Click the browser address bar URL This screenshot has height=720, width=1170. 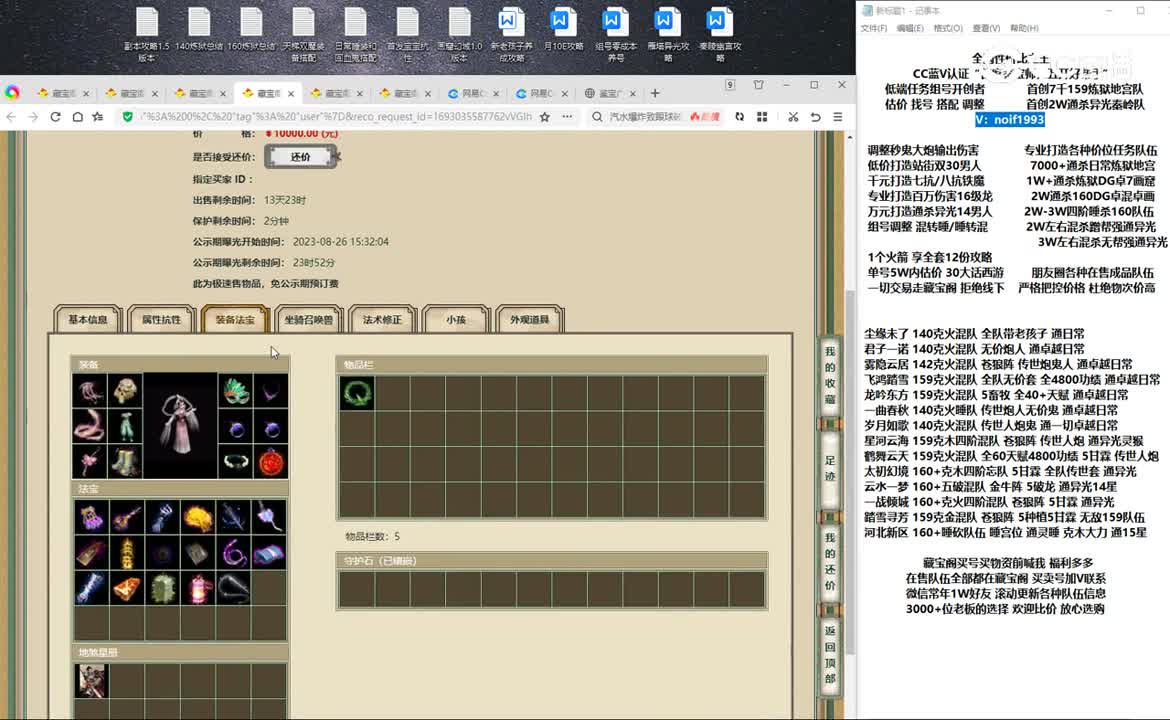tap(336, 117)
